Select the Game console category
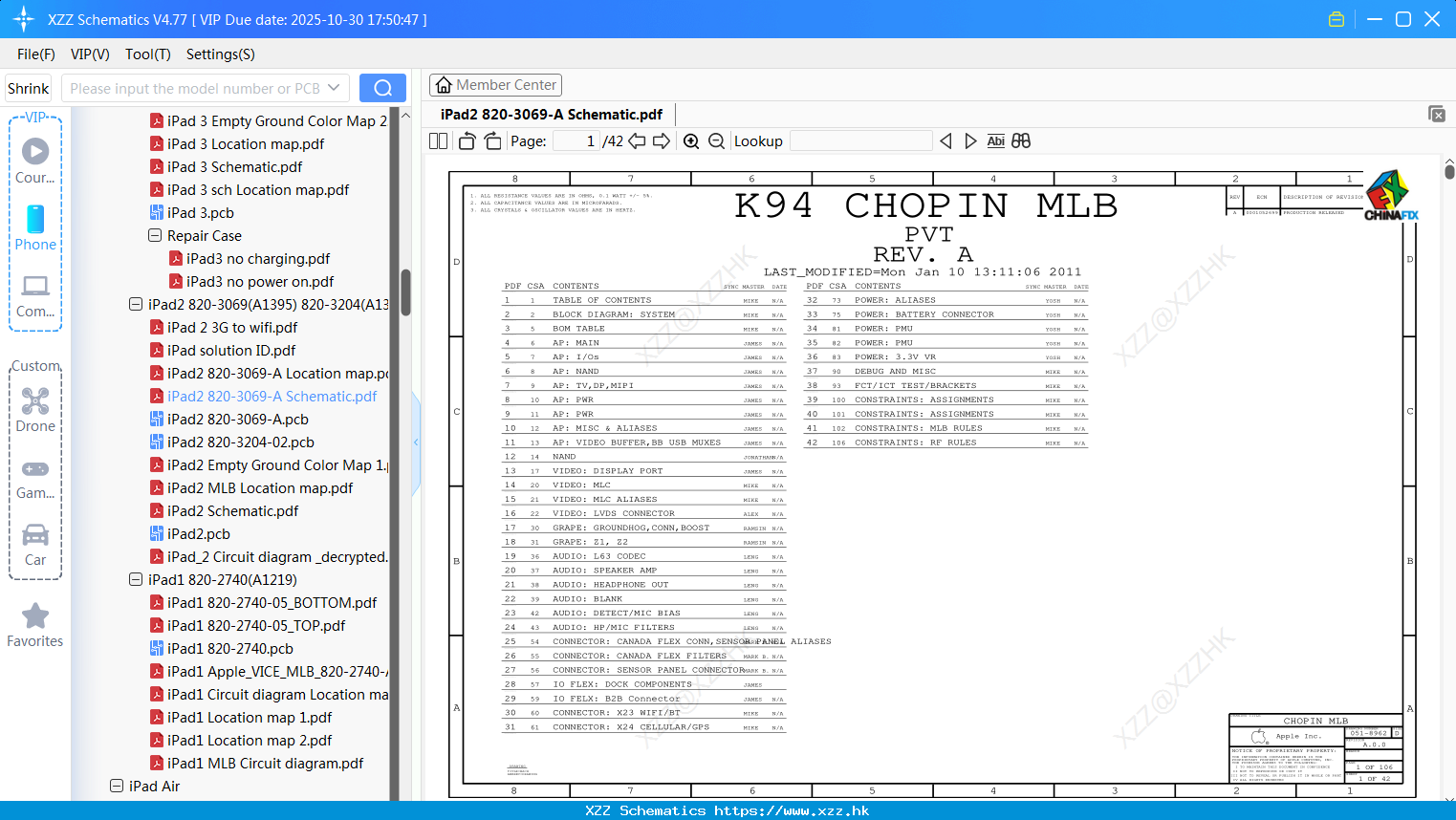This screenshot has width=1456, height=820. 35,478
